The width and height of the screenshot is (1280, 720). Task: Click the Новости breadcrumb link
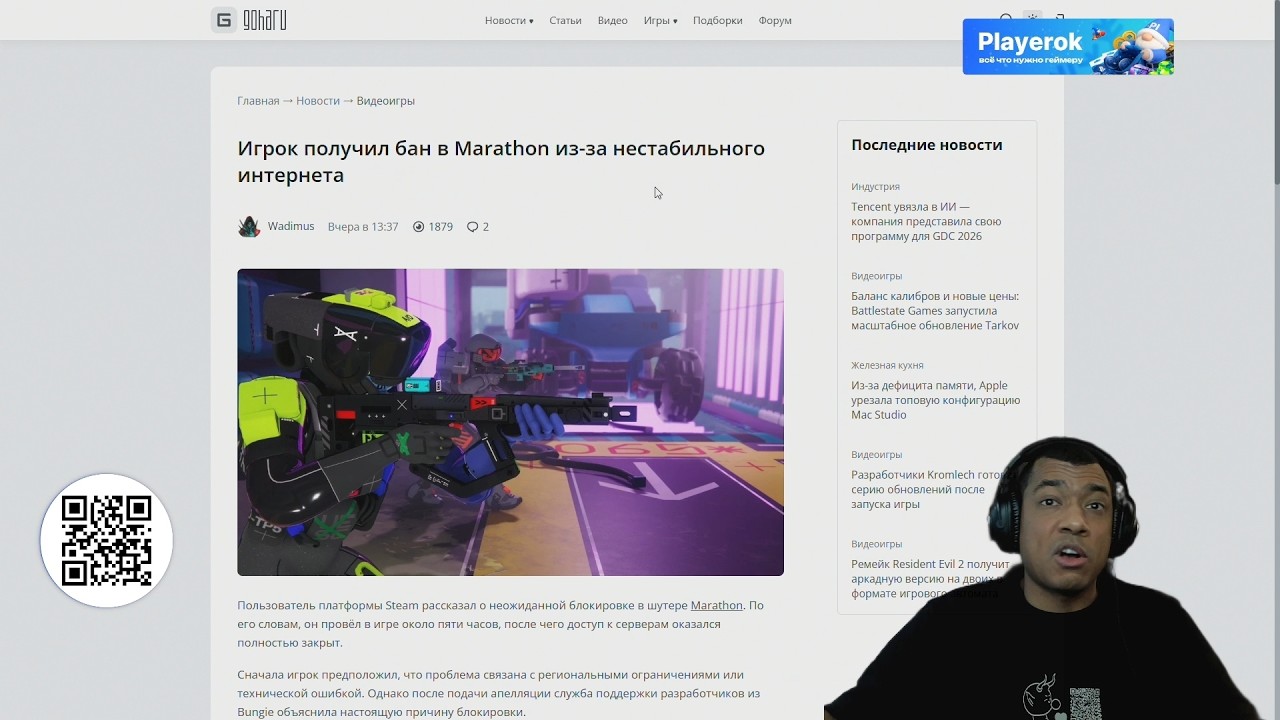pyautogui.click(x=317, y=101)
